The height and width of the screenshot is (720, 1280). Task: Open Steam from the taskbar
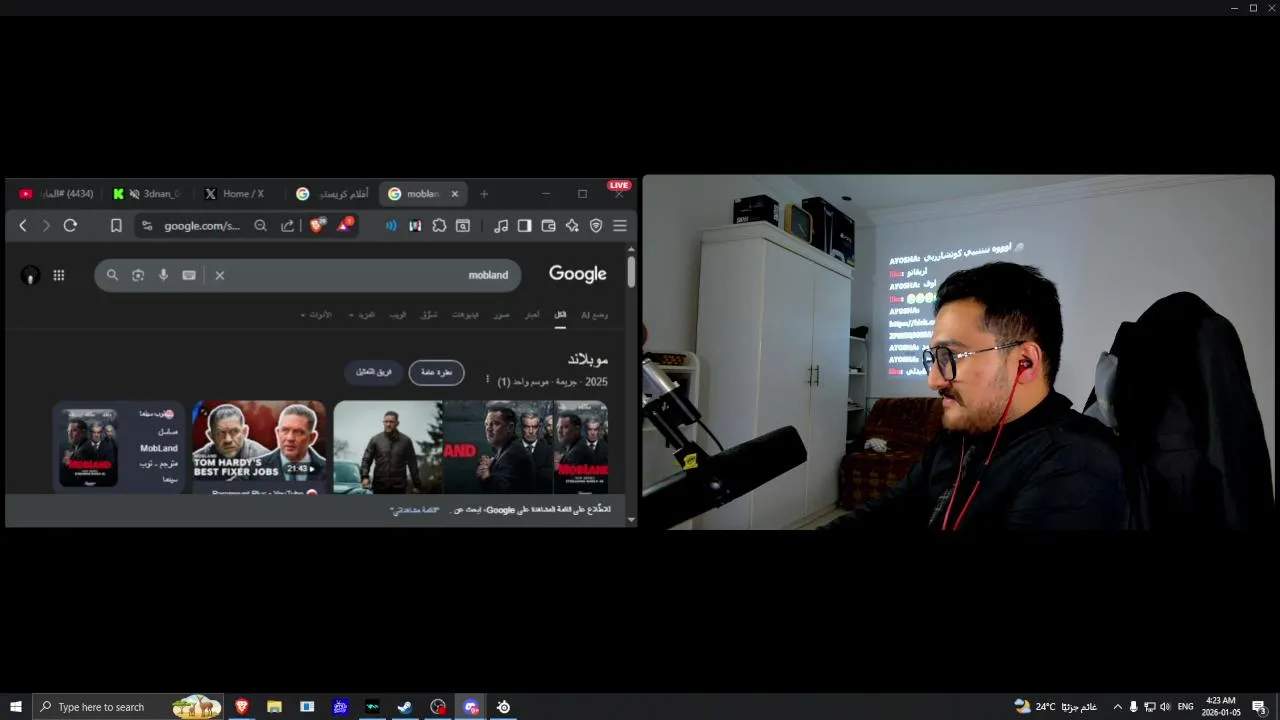[x=405, y=707]
